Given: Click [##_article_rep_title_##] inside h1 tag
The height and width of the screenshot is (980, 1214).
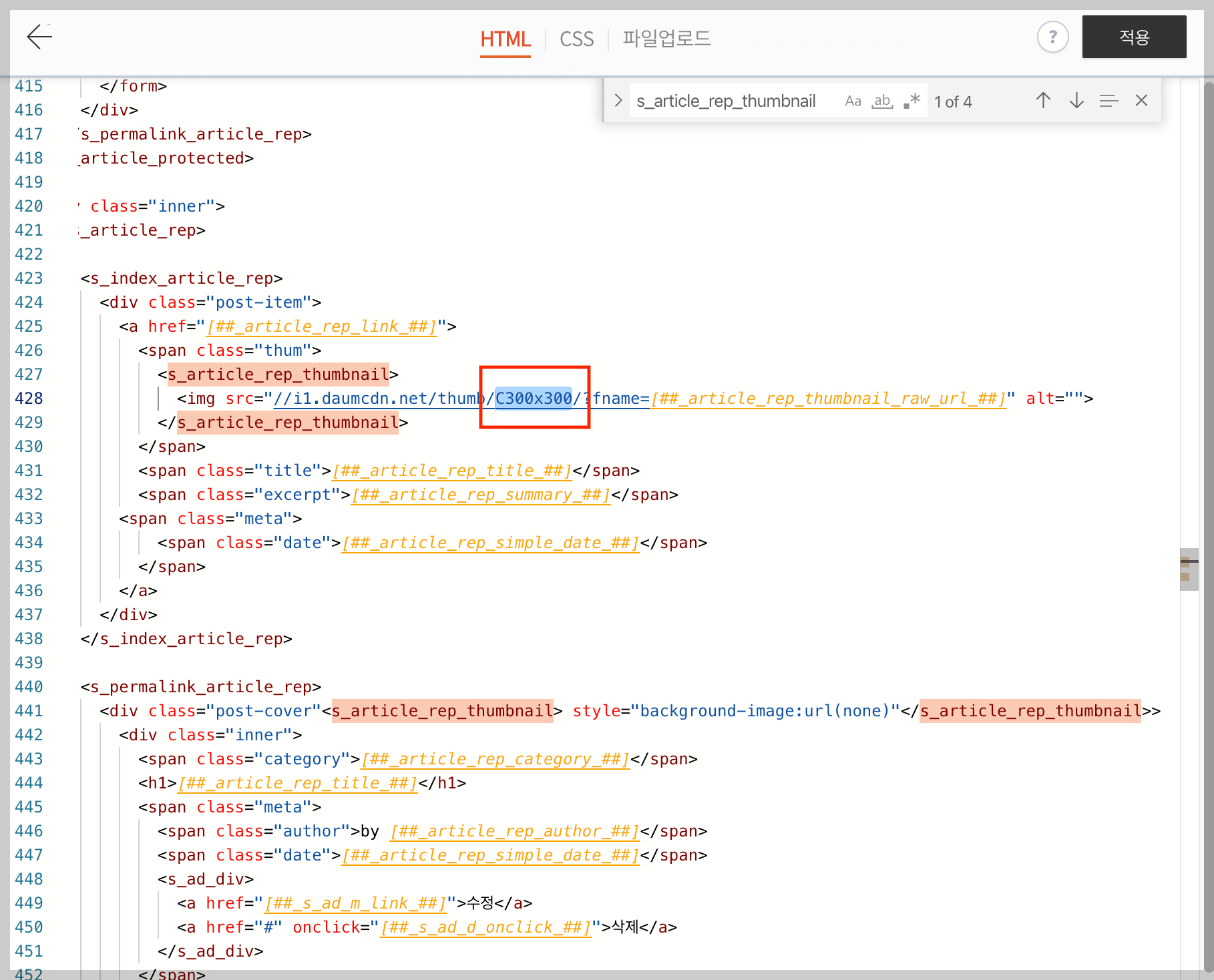Looking at the screenshot, I should pos(298,783).
